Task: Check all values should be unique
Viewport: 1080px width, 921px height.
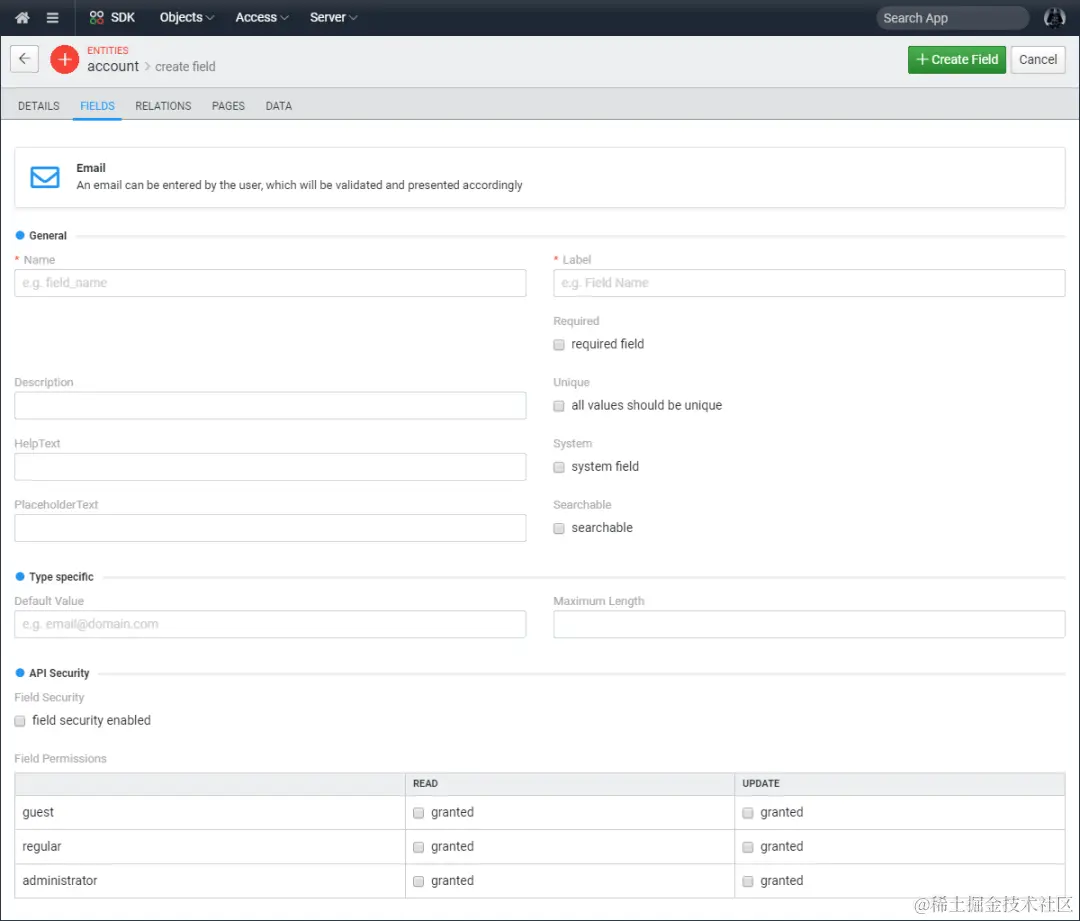Action: (559, 406)
